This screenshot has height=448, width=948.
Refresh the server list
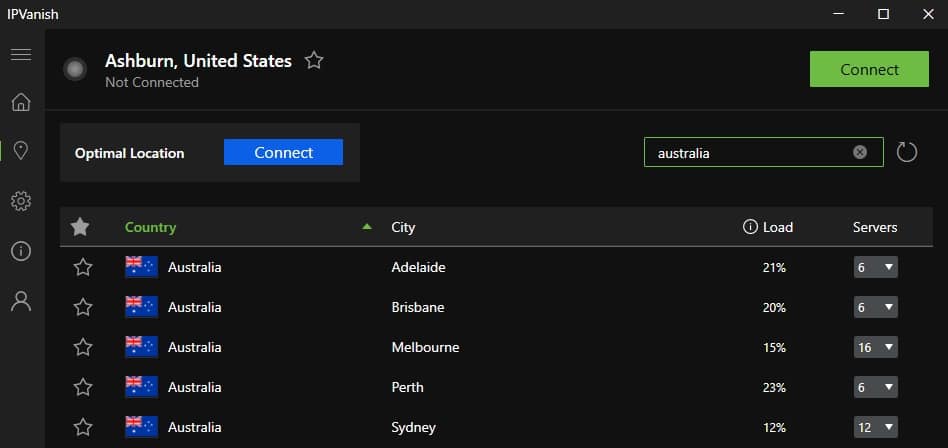point(906,152)
